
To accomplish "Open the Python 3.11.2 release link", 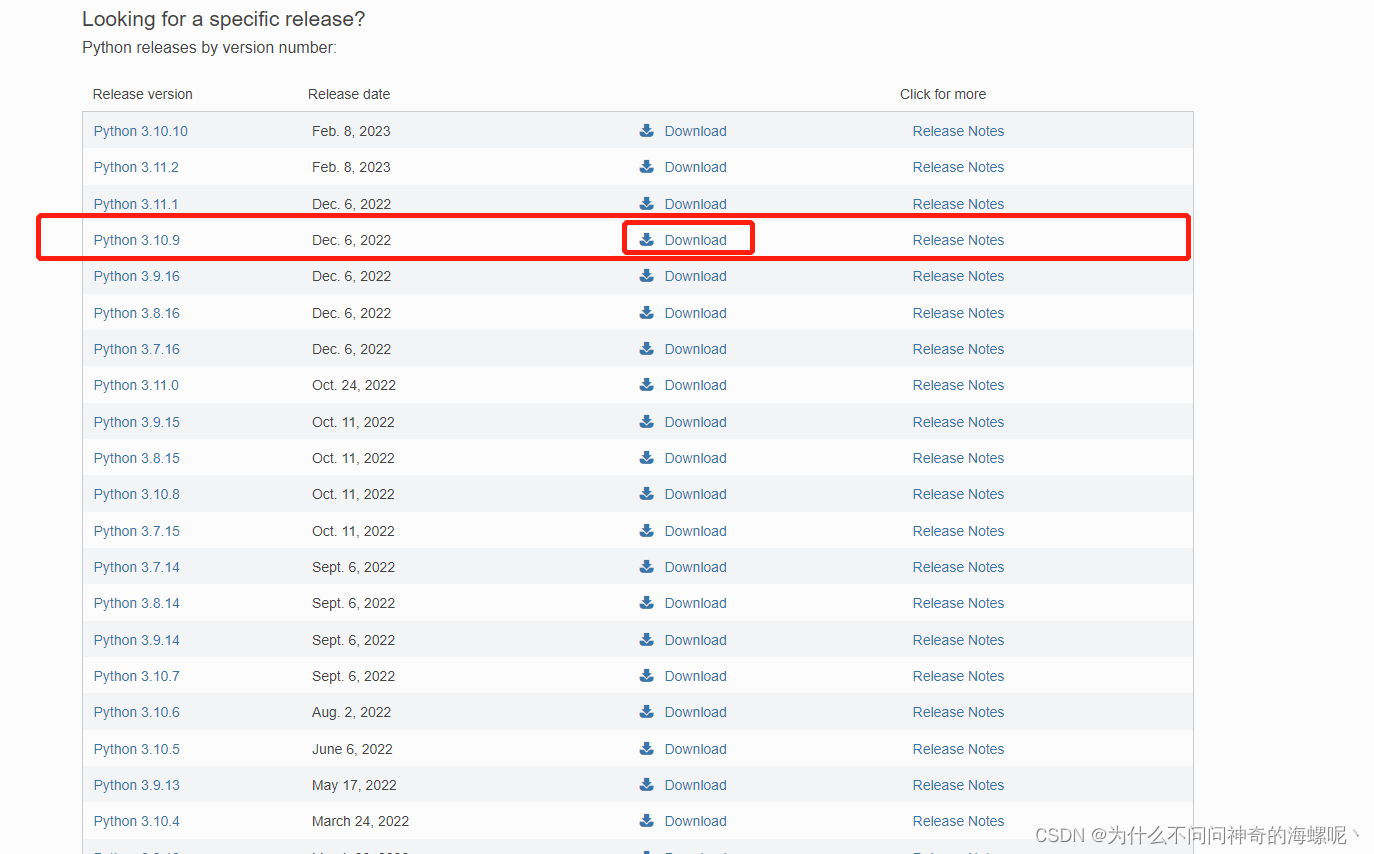I will (x=136, y=167).
